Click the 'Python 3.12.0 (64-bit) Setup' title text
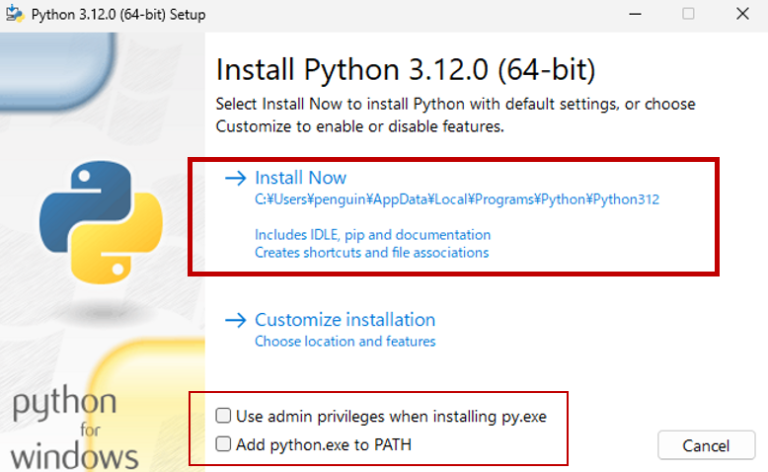The width and height of the screenshot is (768, 472). (110, 14)
